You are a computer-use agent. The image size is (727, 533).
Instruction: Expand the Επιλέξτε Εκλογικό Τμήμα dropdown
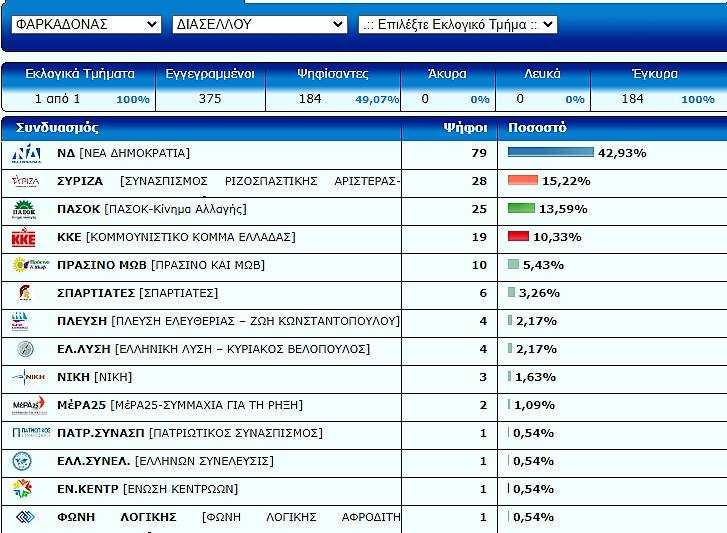click(457, 24)
